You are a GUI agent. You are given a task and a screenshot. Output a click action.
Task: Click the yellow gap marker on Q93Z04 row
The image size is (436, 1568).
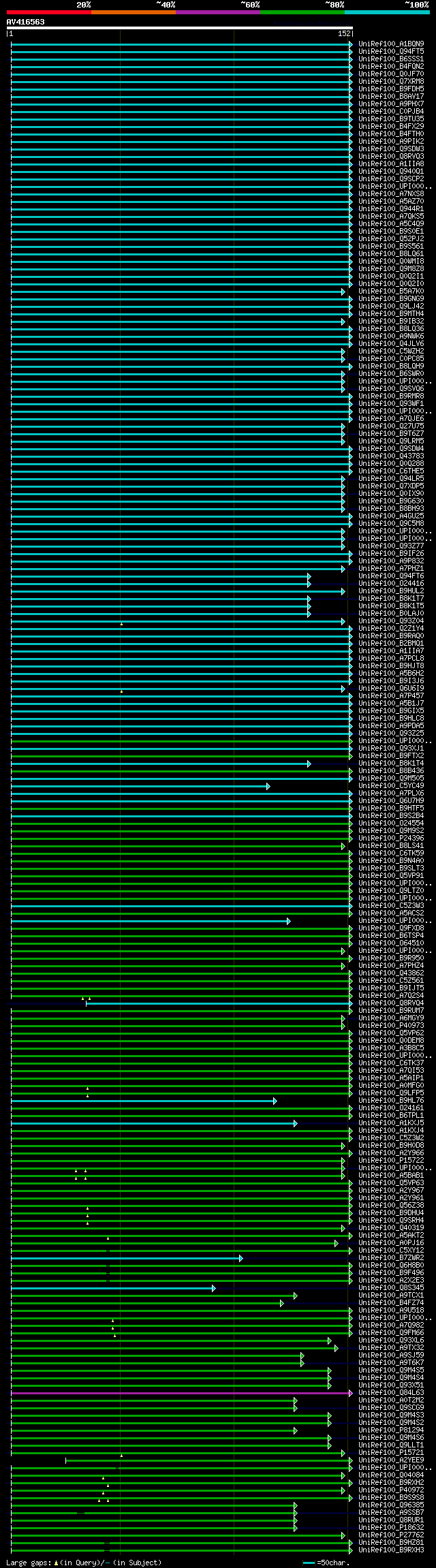[x=121, y=624]
